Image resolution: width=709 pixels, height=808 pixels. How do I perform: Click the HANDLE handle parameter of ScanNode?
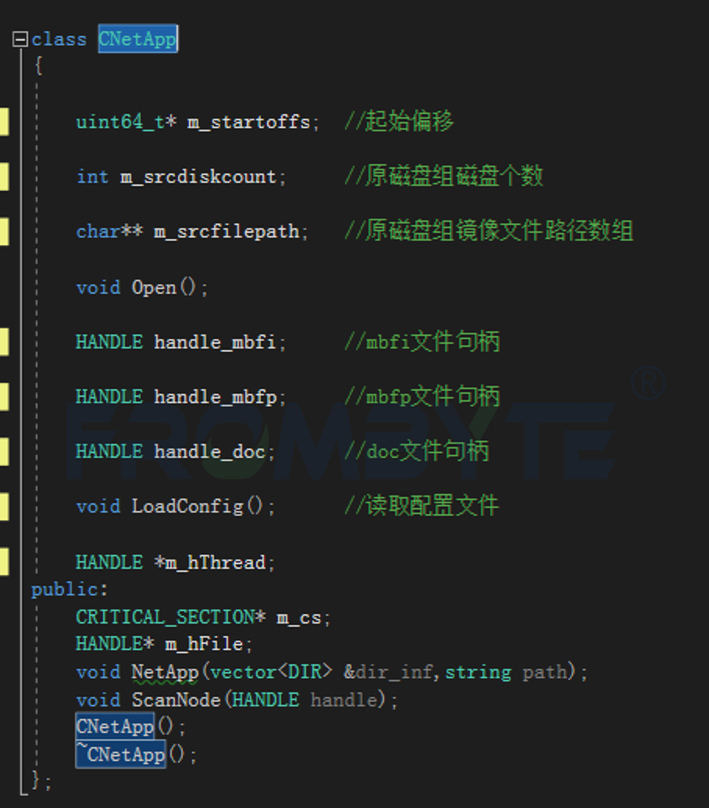pos(305,699)
